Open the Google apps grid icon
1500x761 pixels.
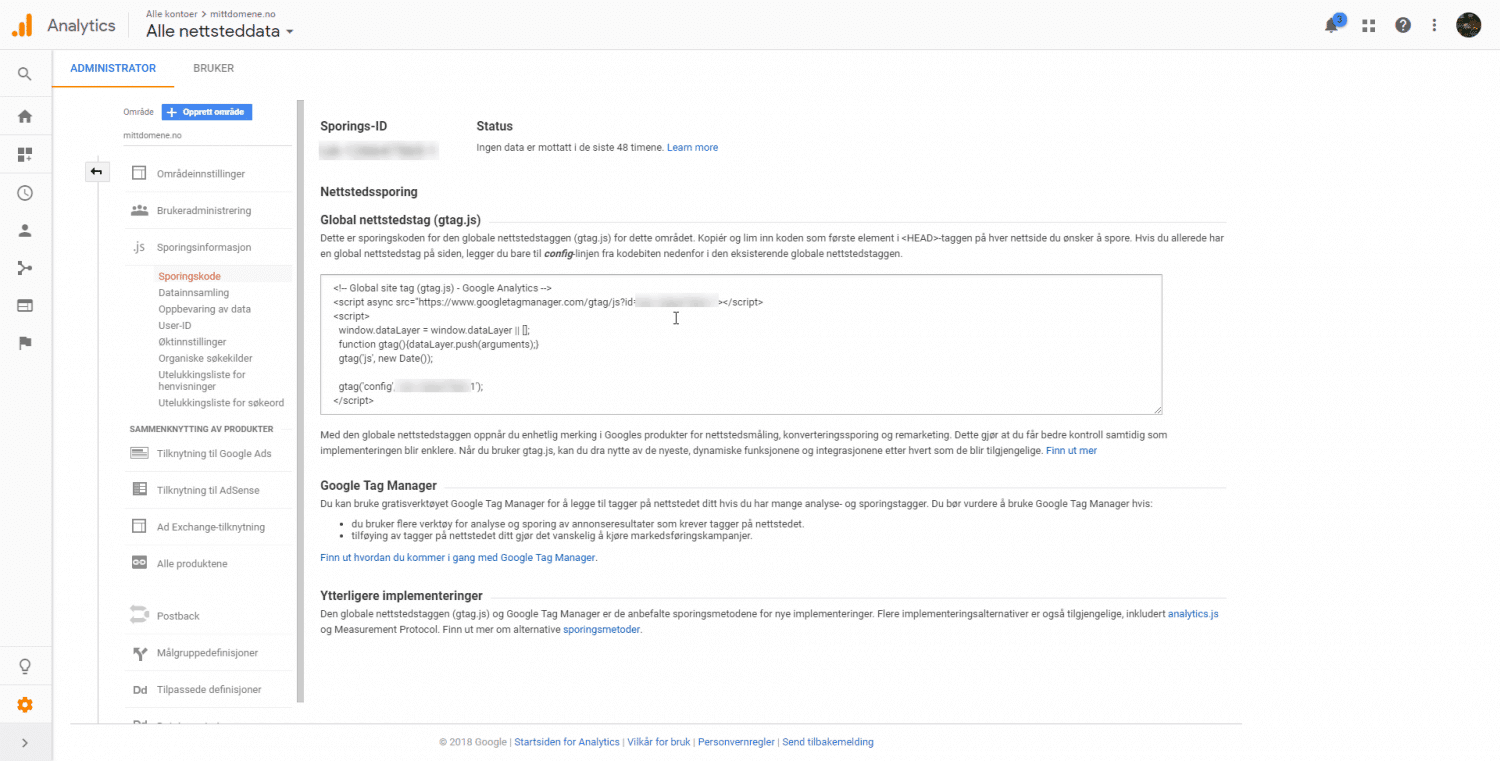1368,26
